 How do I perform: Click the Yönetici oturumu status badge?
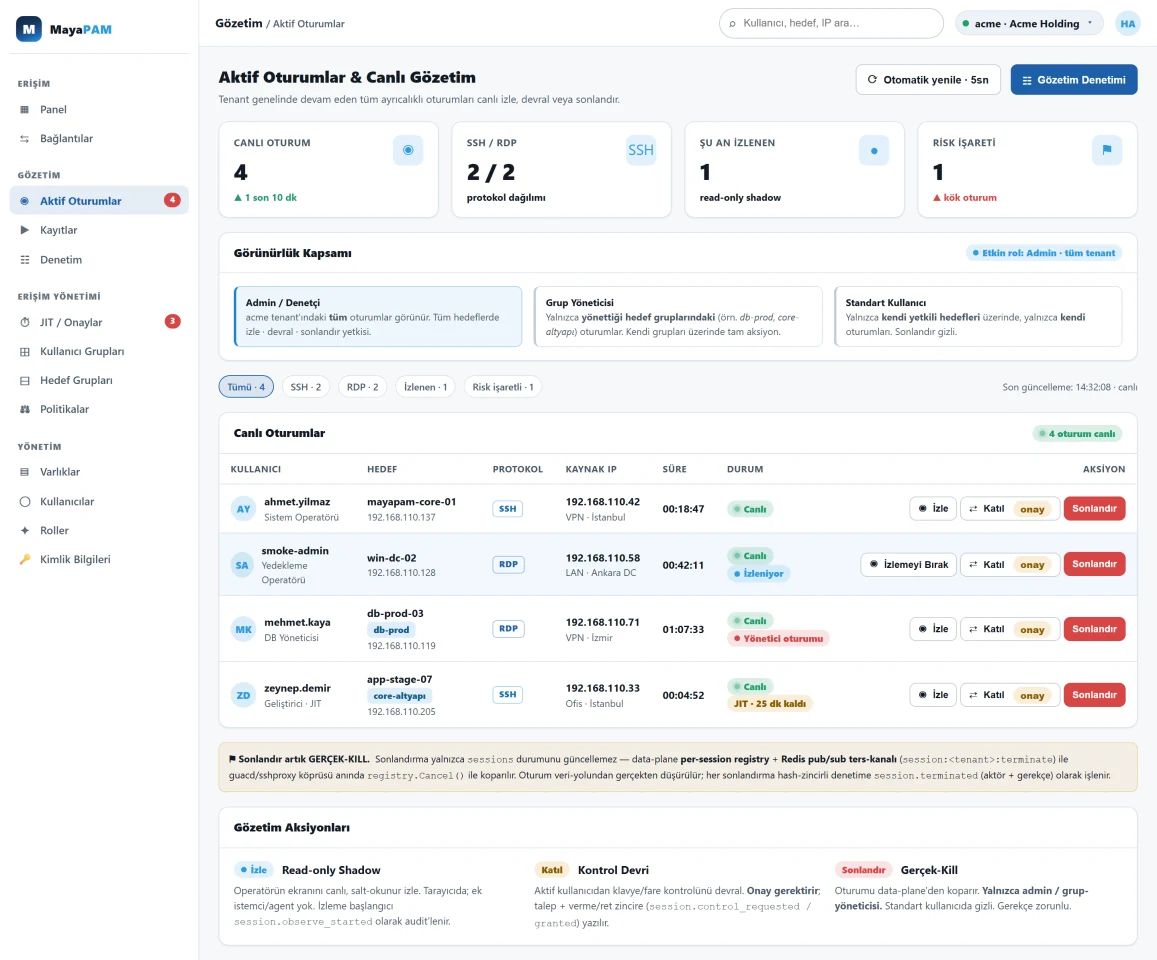(x=778, y=639)
